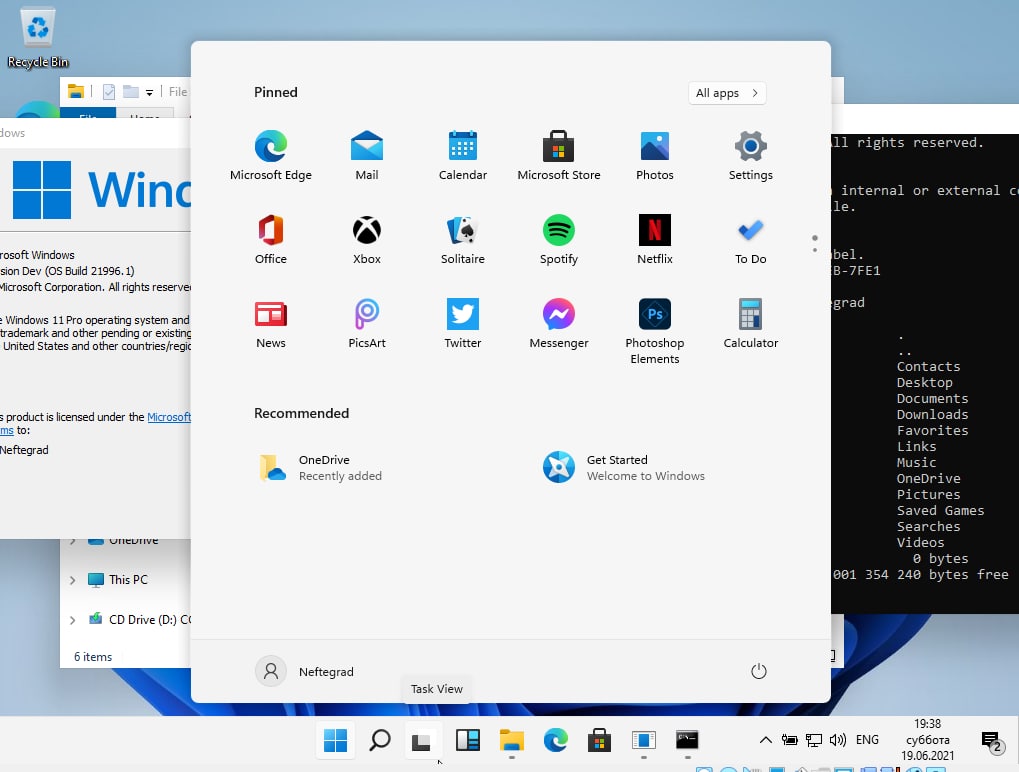The image size is (1019, 772).
Task: Expand This PC in Explorer tree
Action: 72,580
